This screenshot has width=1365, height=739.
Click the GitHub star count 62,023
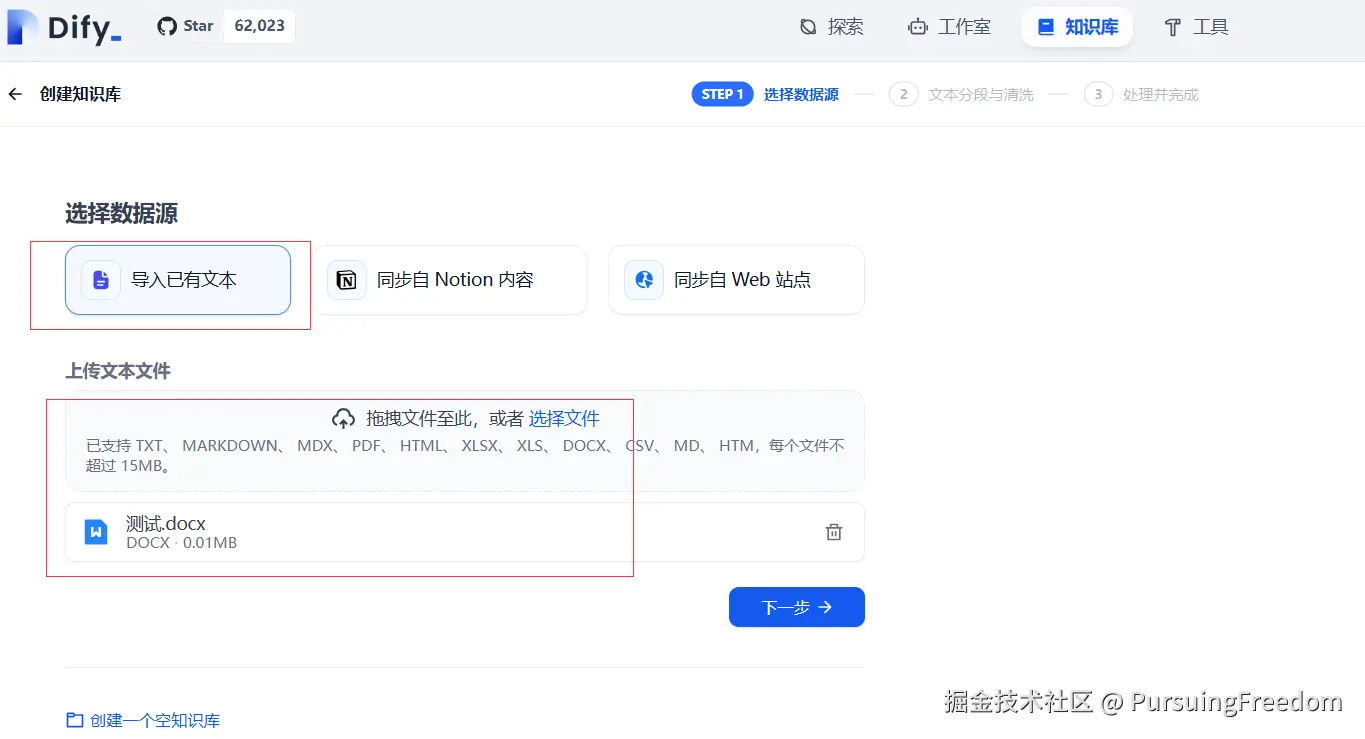click(x=259, y=26)
